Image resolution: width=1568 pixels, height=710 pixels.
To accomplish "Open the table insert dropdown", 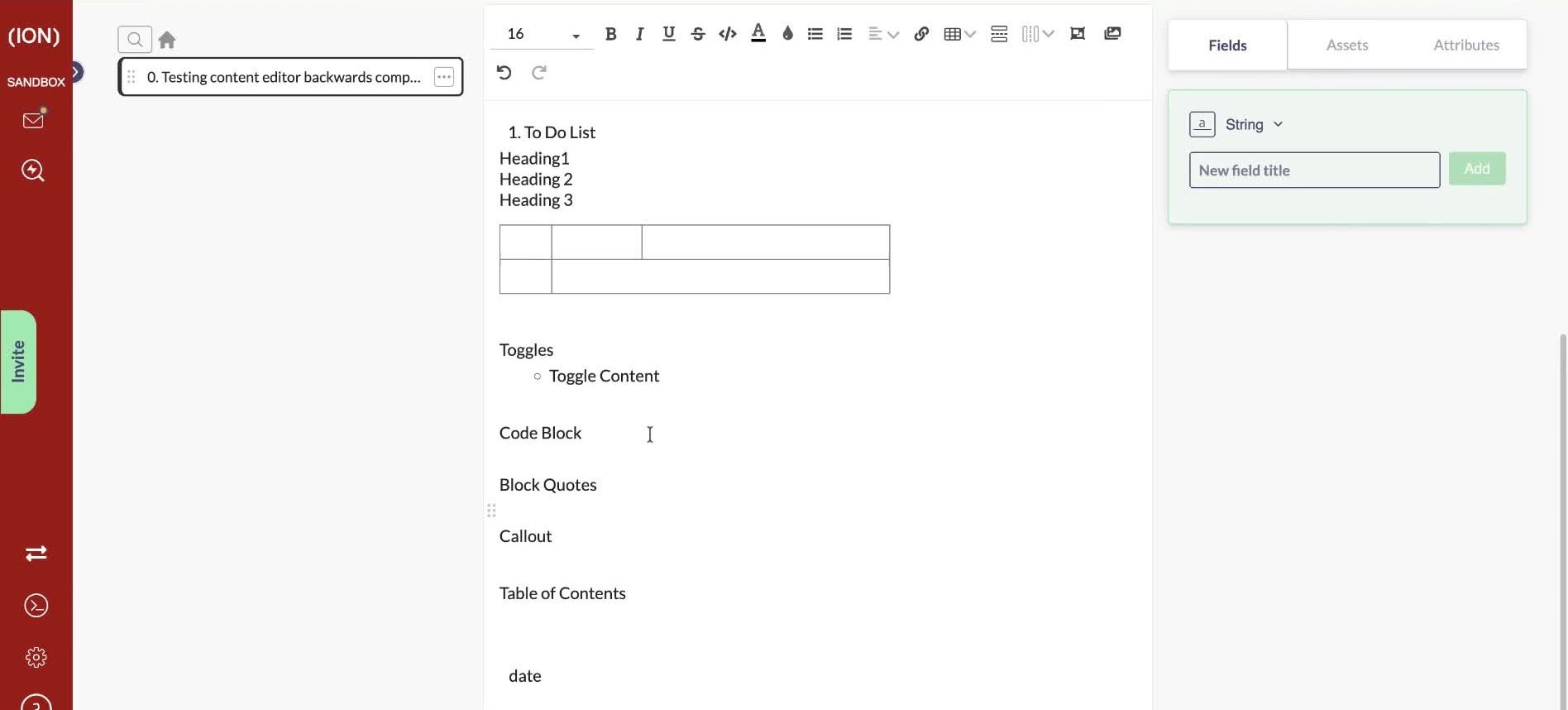I will coord(959,34).
